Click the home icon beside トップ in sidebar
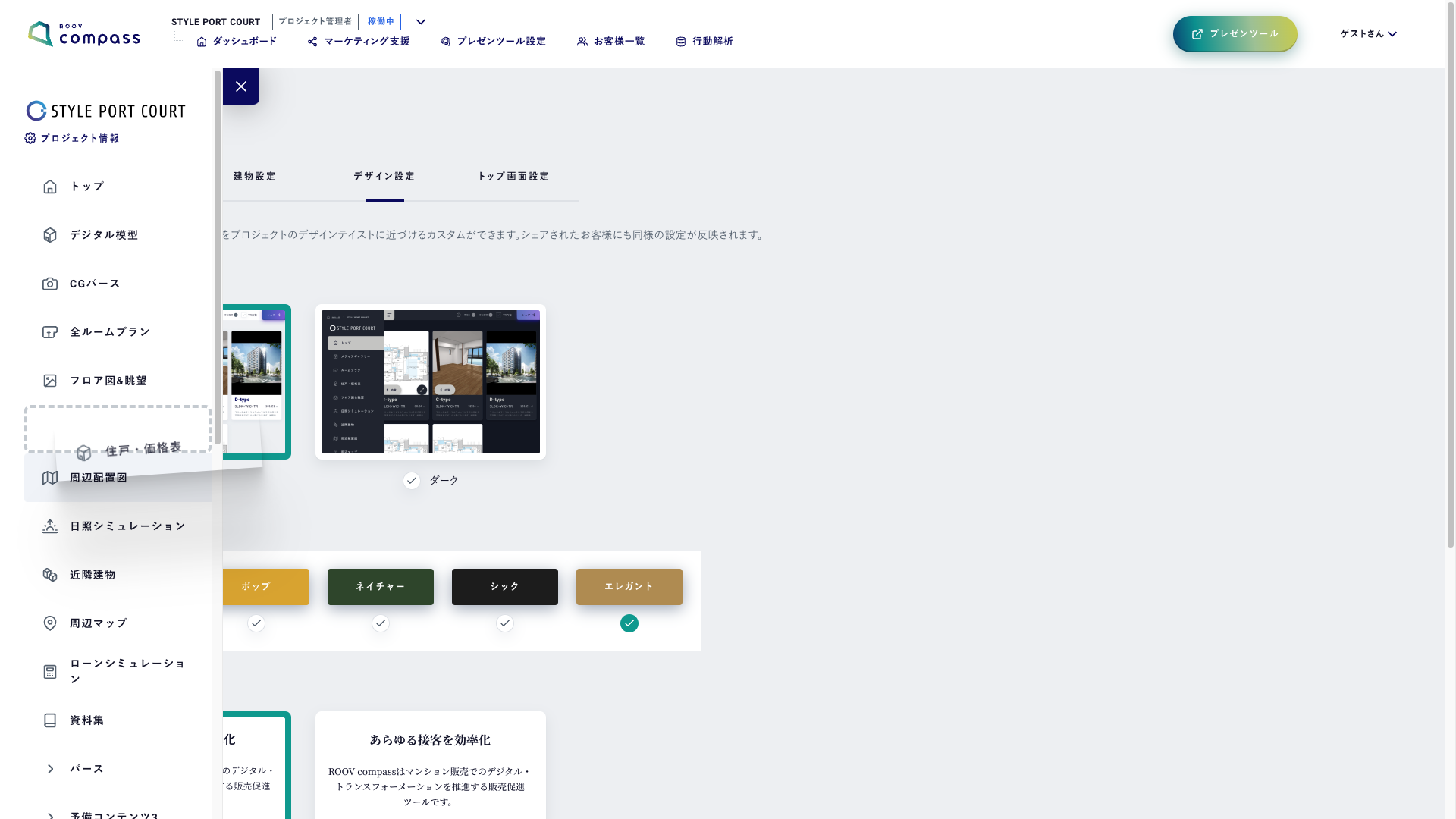 click(x=50, y=187)
